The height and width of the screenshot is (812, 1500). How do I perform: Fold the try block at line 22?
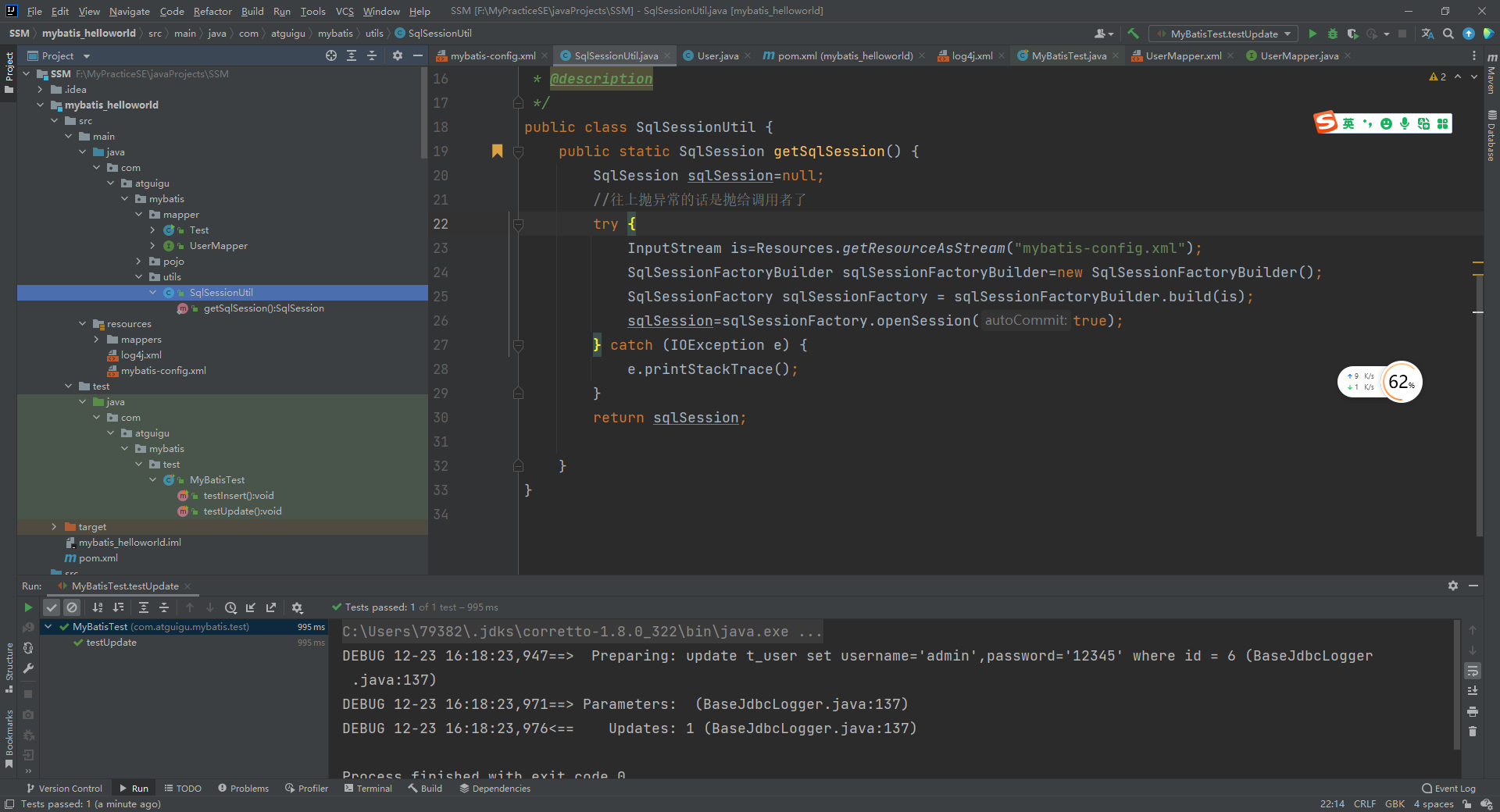518,224
